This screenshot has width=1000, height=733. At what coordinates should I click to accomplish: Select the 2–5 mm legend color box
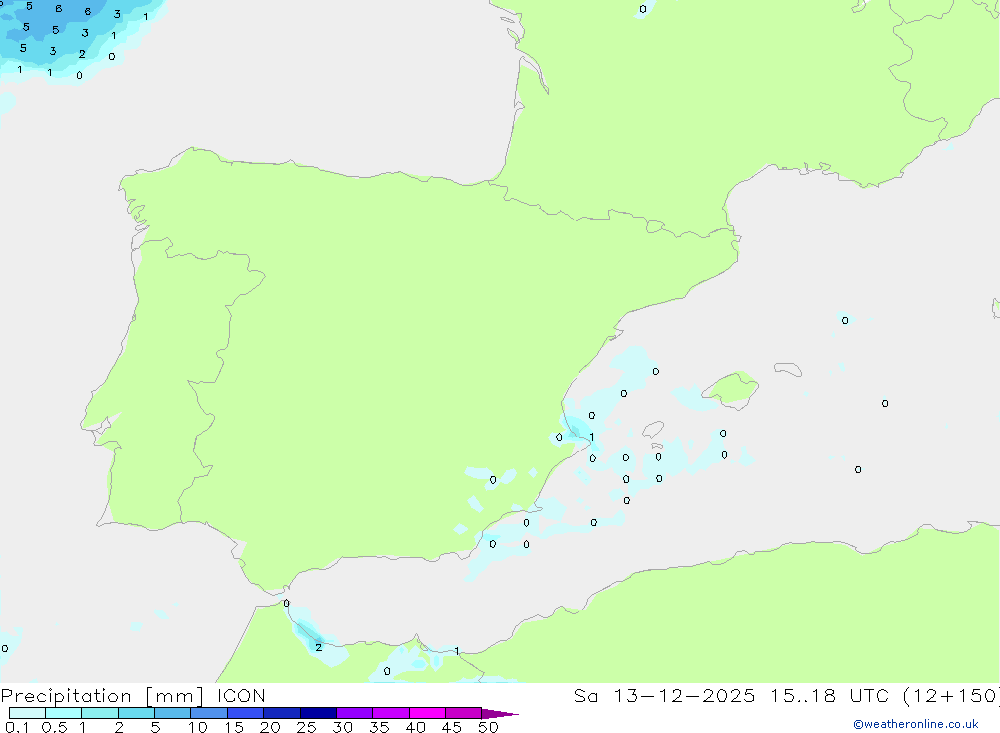coord(136,713)
